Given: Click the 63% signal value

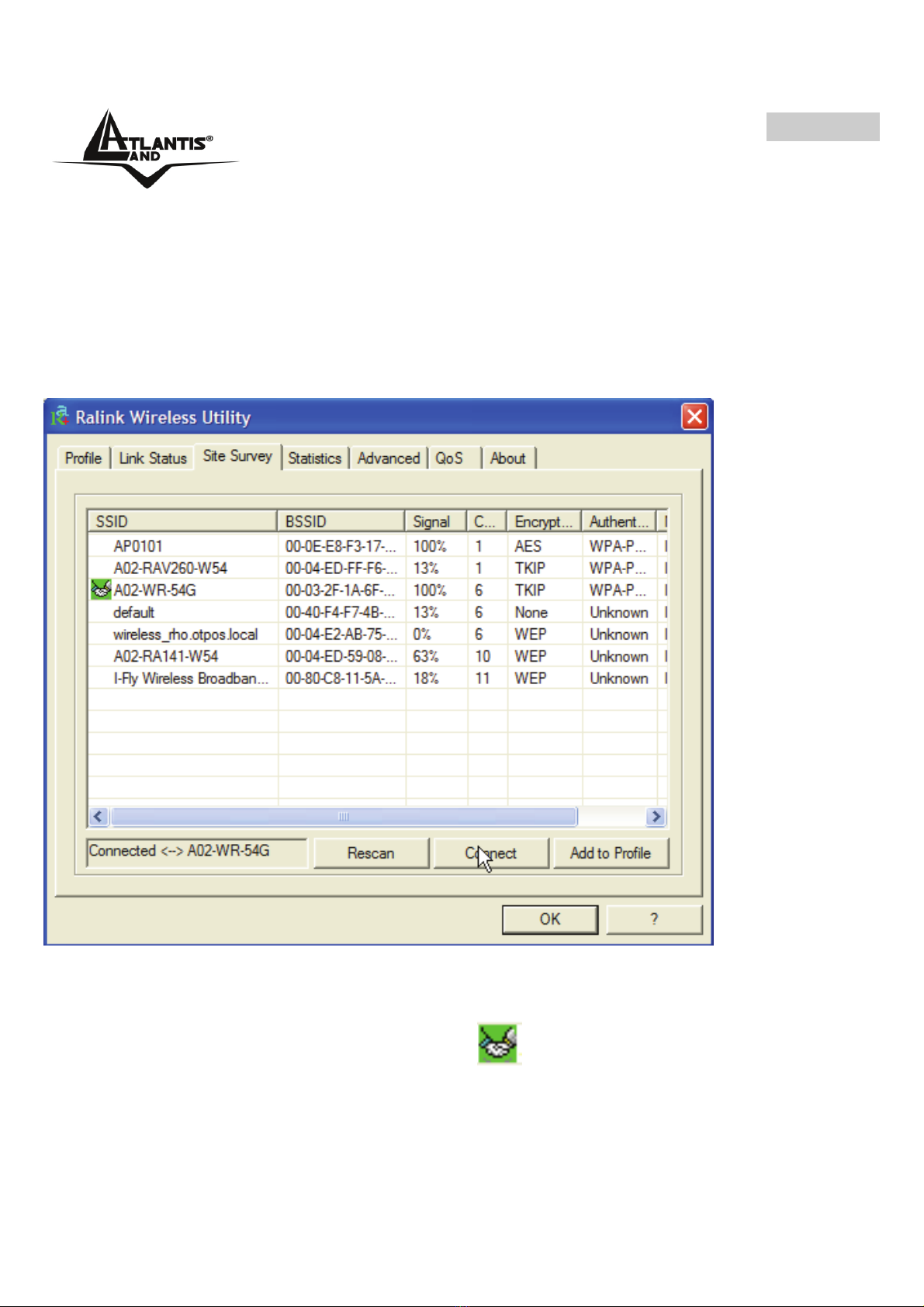Looking at the screenshot, I should [x=426, y=656].
